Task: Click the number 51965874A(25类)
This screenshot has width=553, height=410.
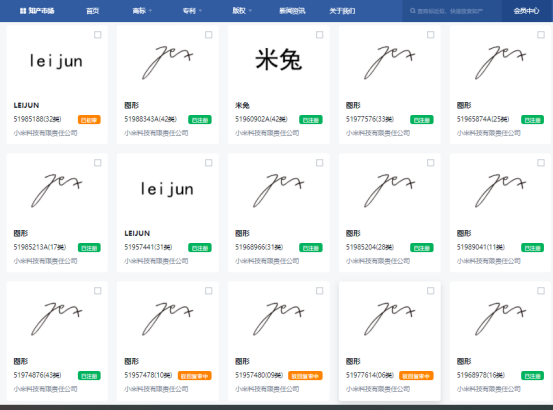Action: pyautogui.click(x=483, y=119)
